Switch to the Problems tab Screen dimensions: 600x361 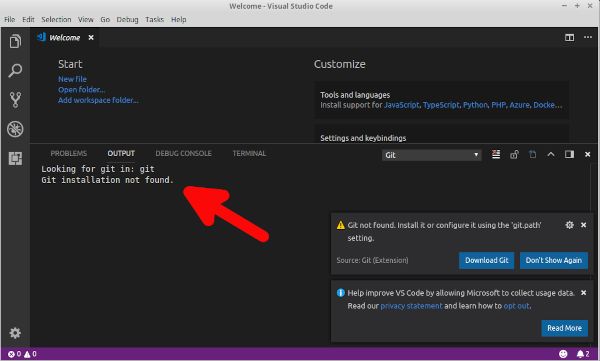[x=69, y=154]
